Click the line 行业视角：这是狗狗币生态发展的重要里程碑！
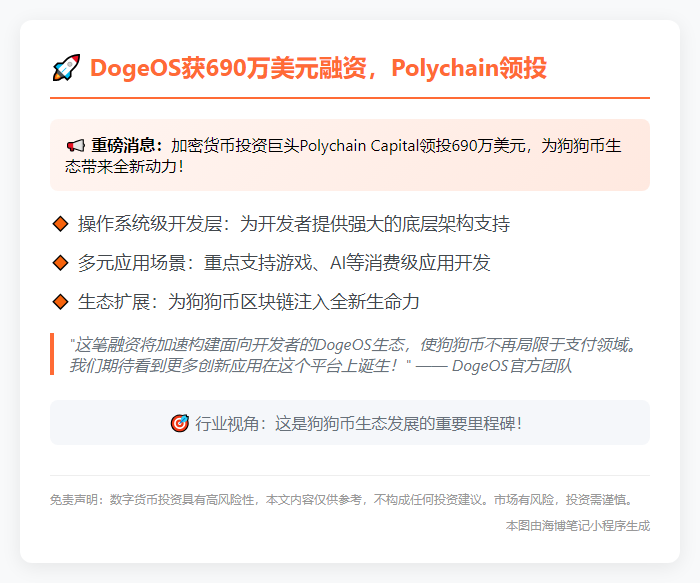 pyautogui.click(x=358, y=423)
